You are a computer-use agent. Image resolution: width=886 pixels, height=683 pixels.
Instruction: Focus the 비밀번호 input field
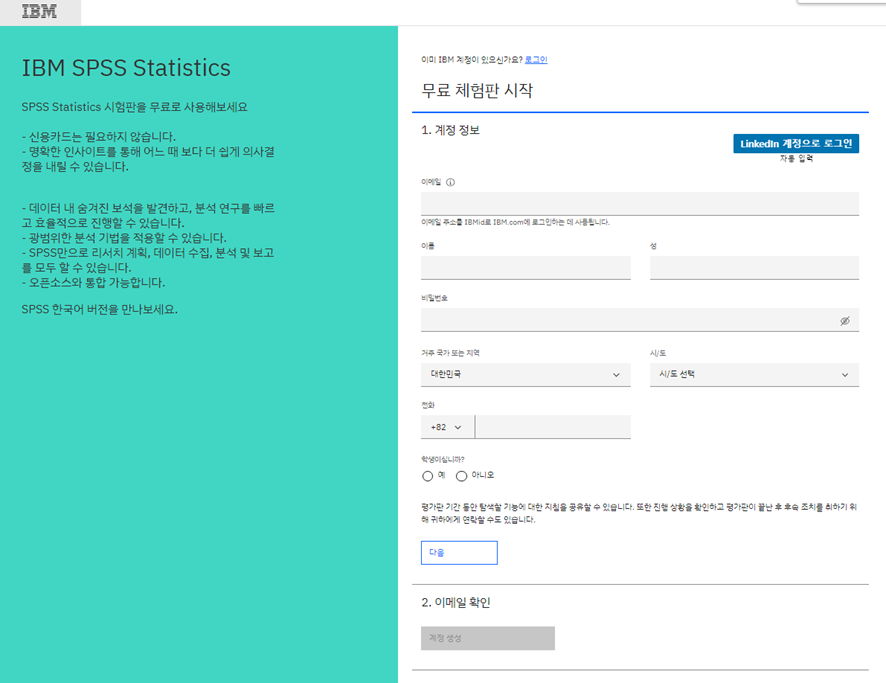click(x=630, y=319)
